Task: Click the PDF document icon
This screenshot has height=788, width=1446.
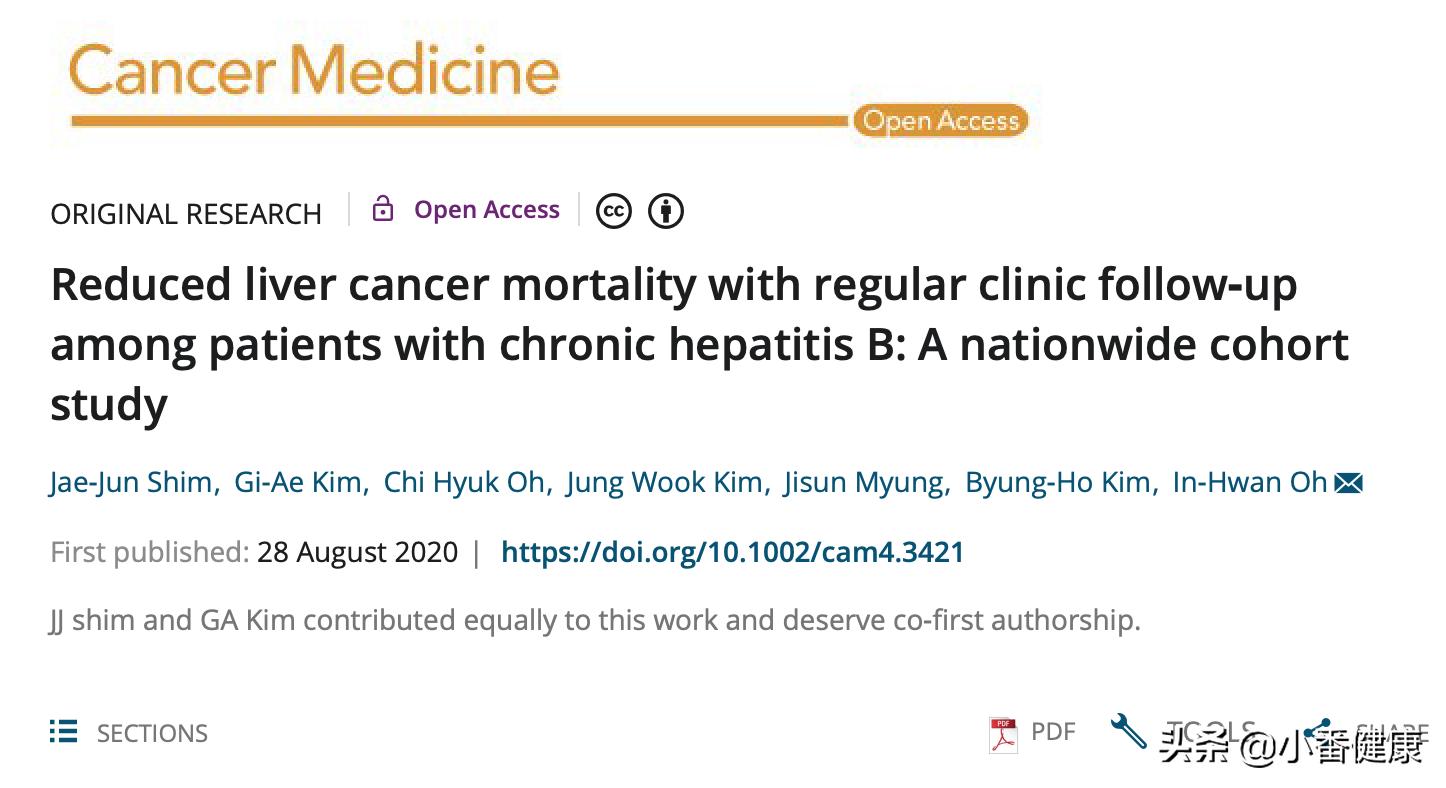Action: click(1002, 734)
